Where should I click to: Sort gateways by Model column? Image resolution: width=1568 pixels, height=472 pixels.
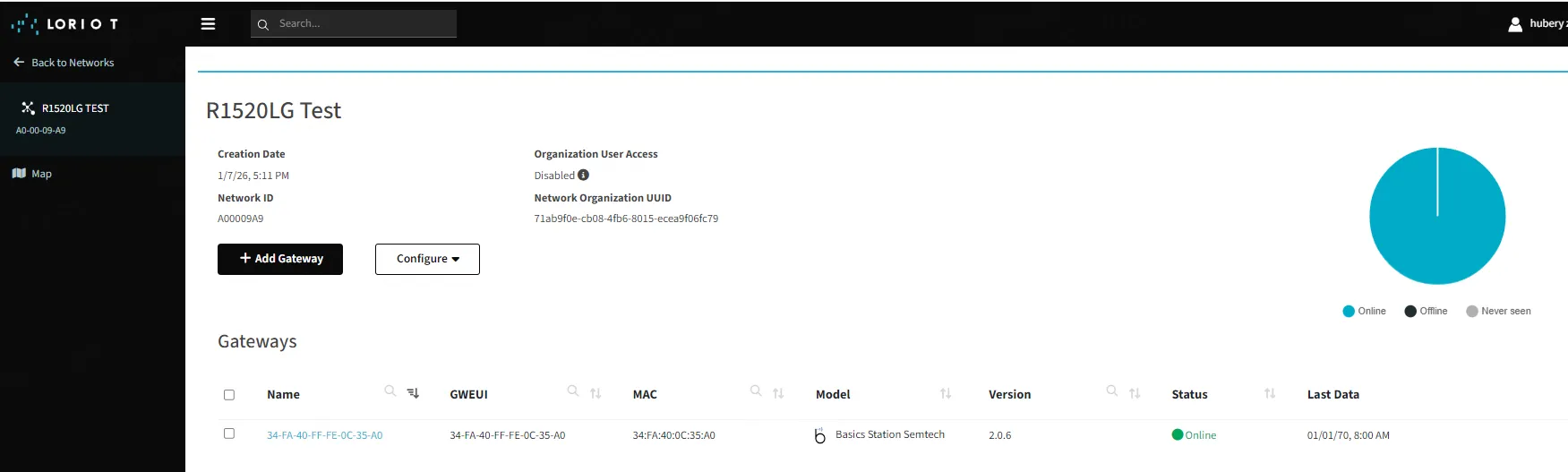[x=945, y=394]
